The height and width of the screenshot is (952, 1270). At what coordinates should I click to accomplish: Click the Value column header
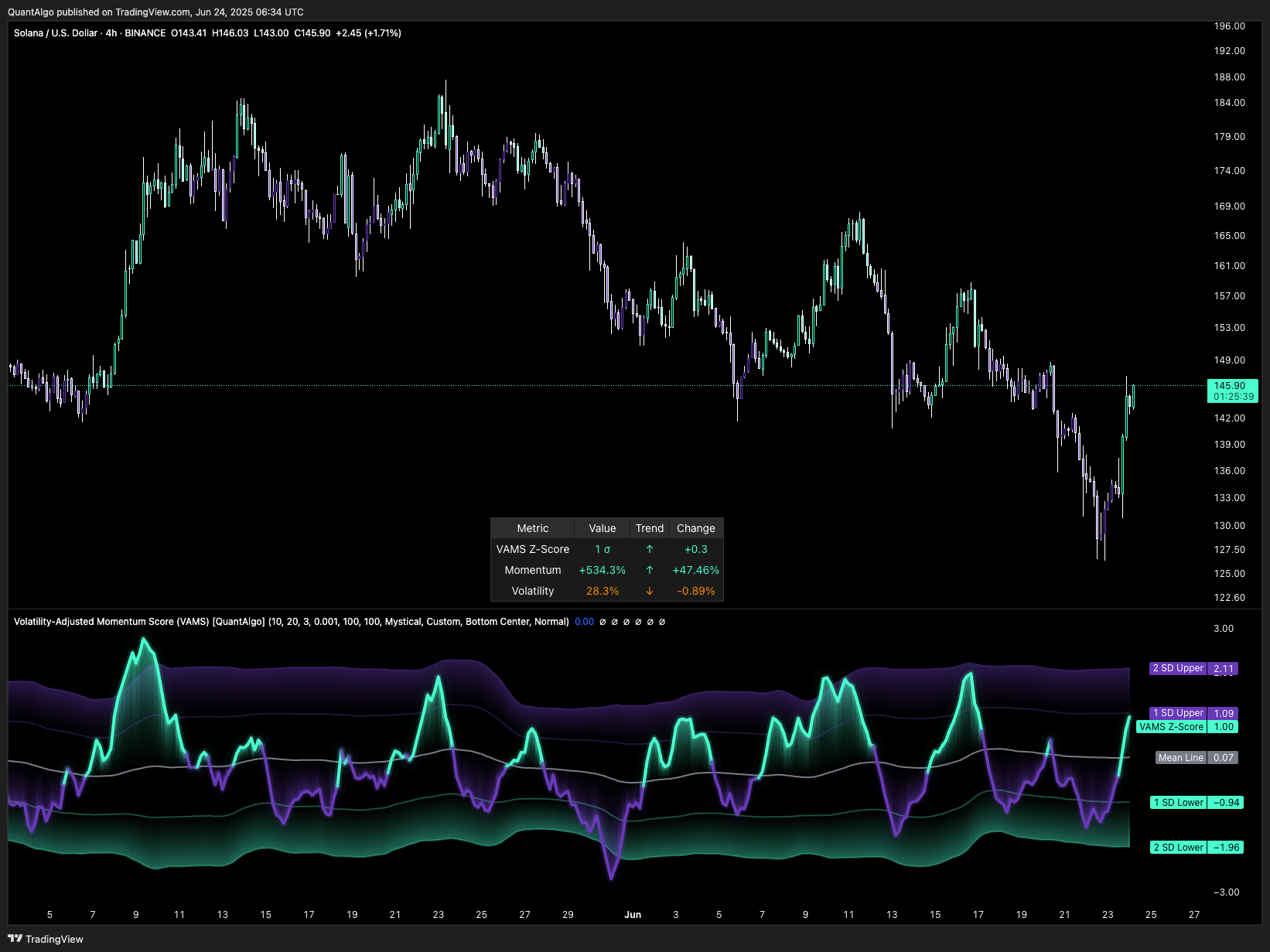tap(603, 528)
